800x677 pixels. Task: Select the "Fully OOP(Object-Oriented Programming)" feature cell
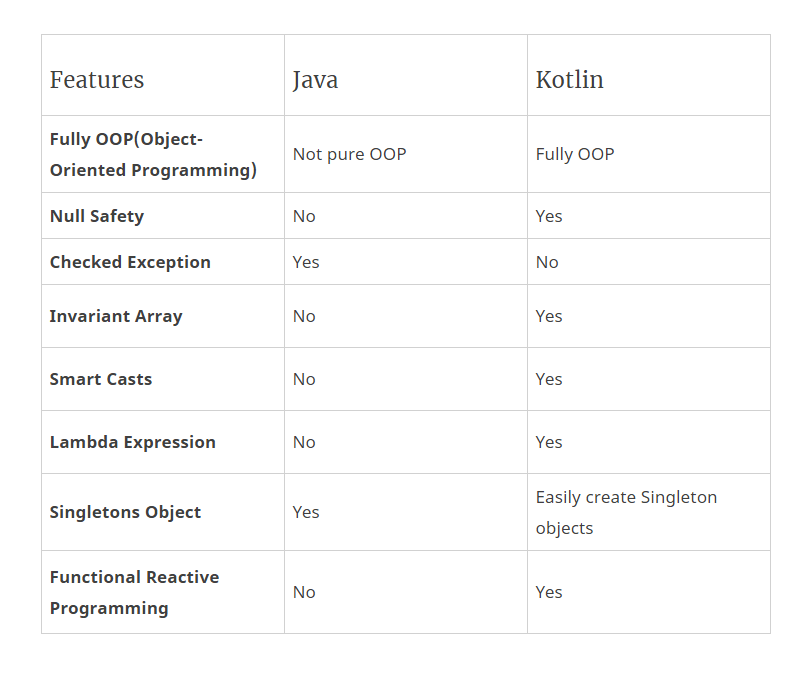153,154
